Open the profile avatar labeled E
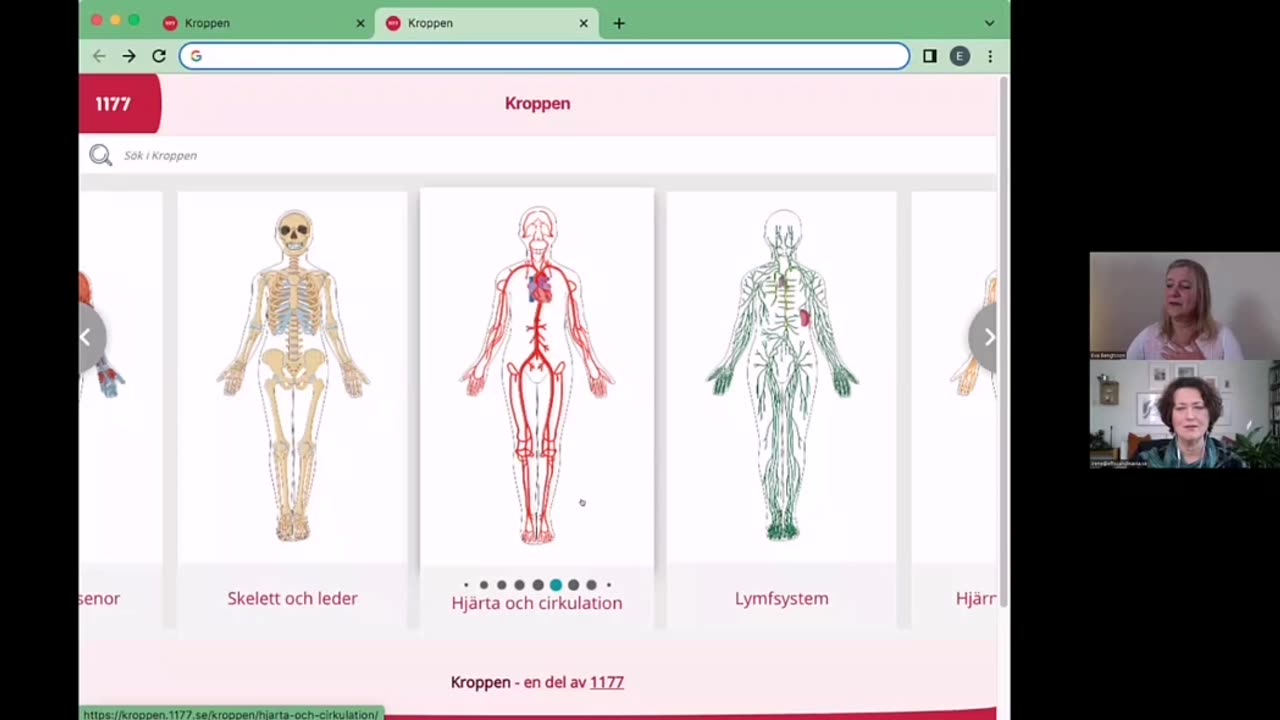This screenshot has width=1280, height=720. [960, 56]
